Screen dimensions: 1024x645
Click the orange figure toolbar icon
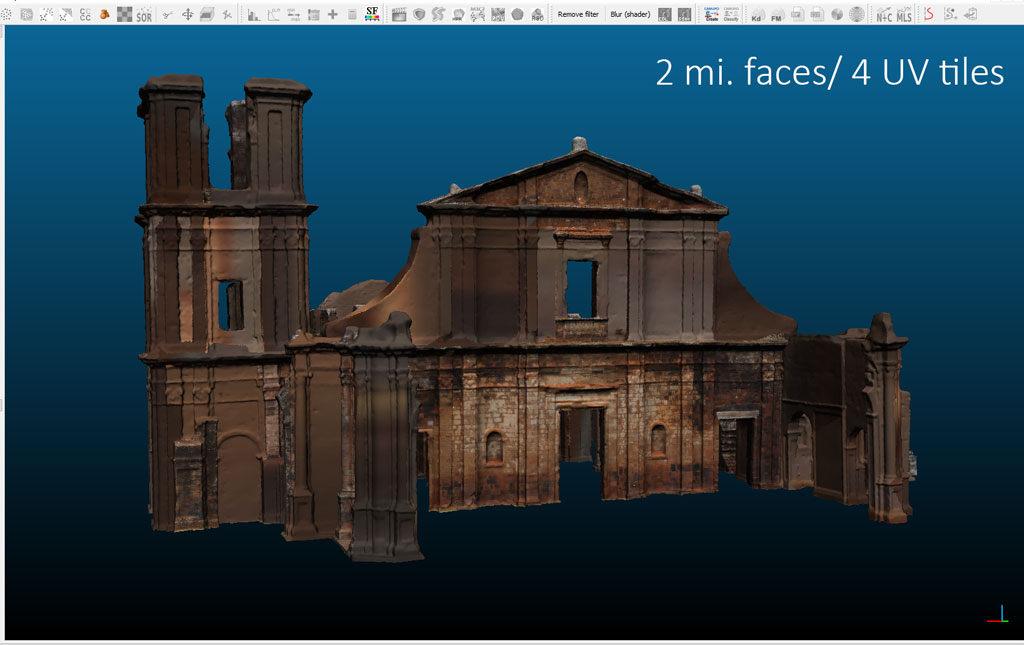click(x=104, y=15)
